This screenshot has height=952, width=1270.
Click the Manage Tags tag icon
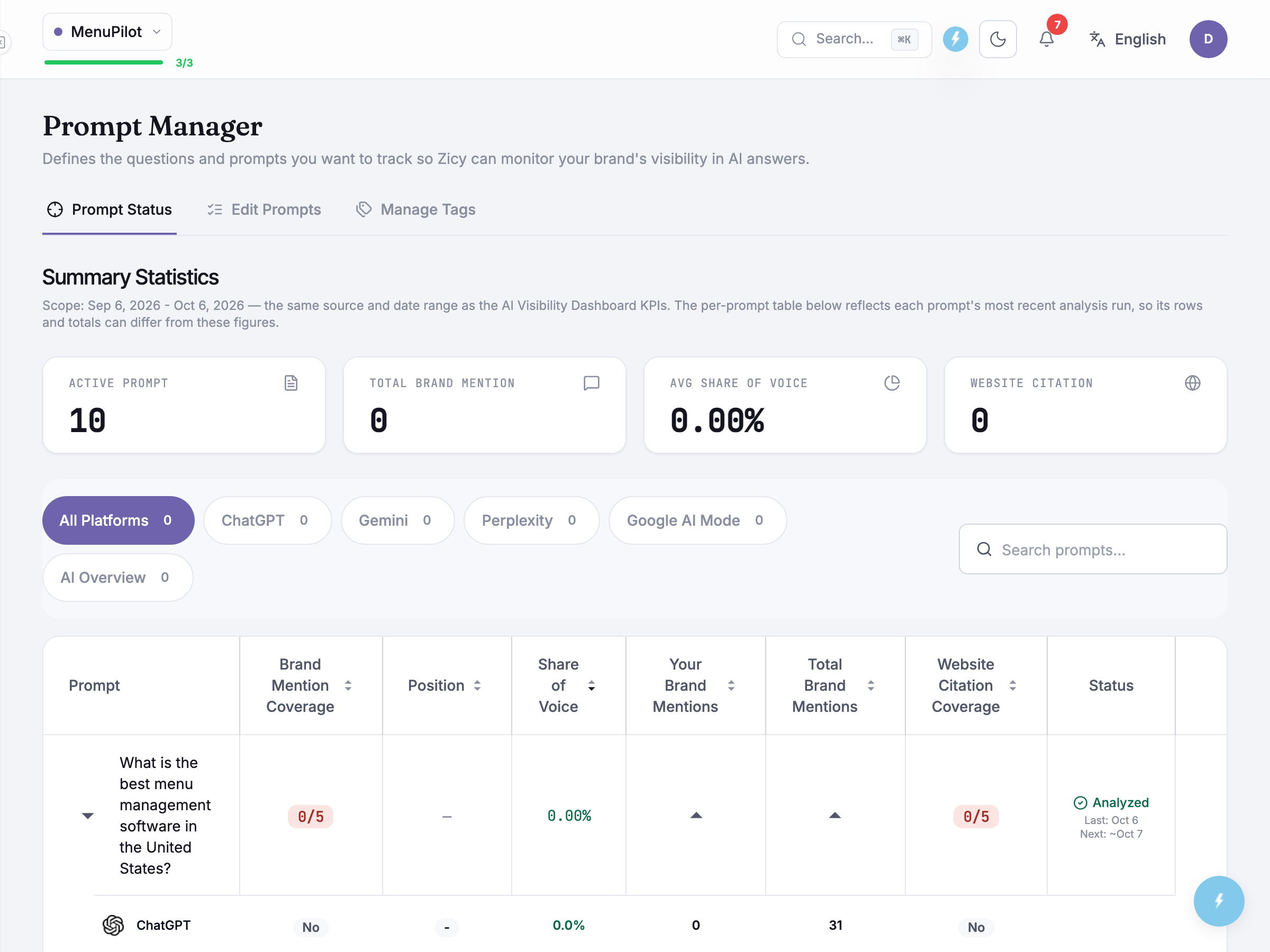point(364,209)
